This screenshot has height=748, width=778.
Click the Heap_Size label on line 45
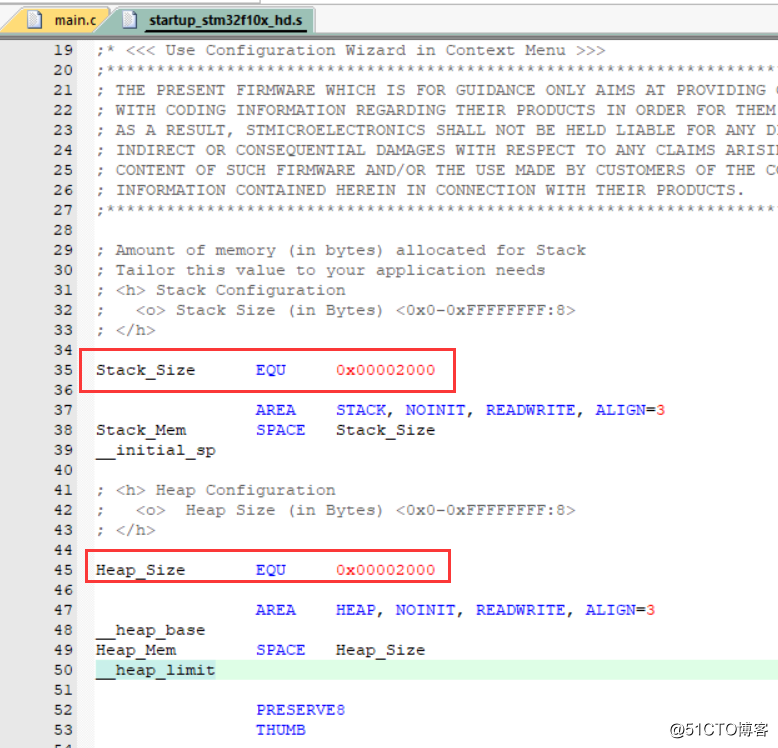click(140, 570)
